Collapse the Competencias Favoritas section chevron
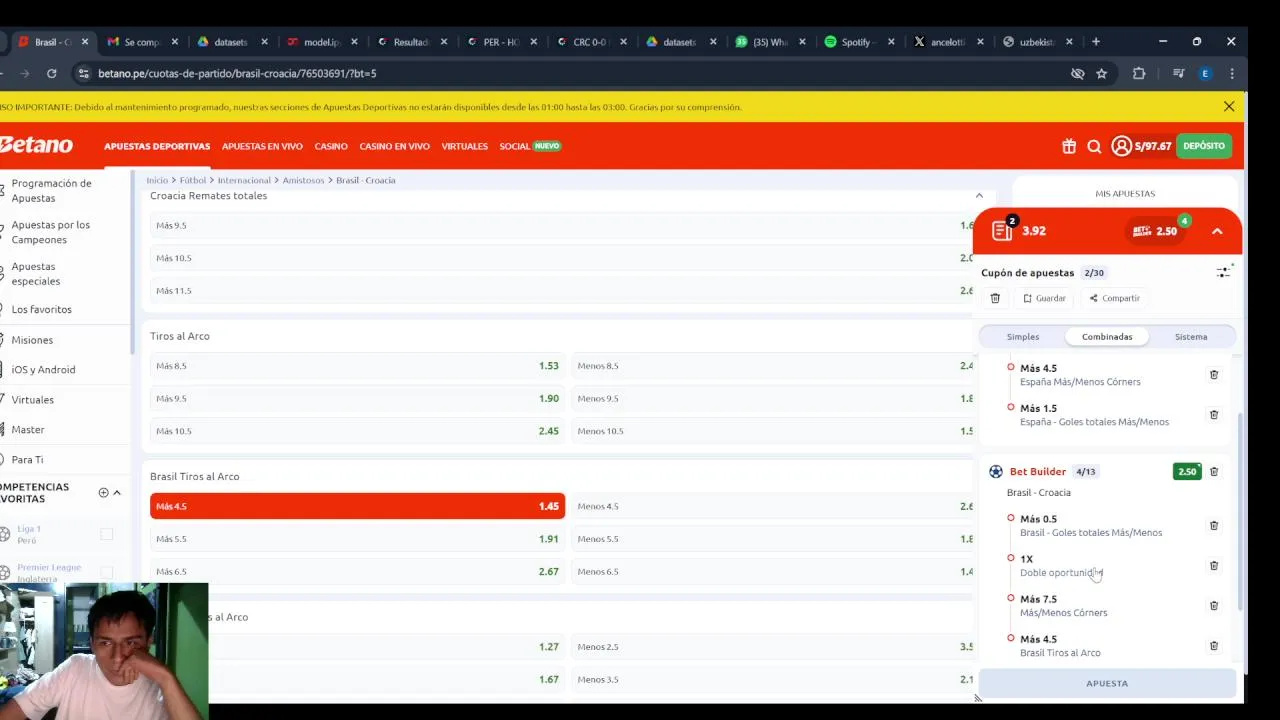Screen dimensions: 1280x720 pos(117,492)
